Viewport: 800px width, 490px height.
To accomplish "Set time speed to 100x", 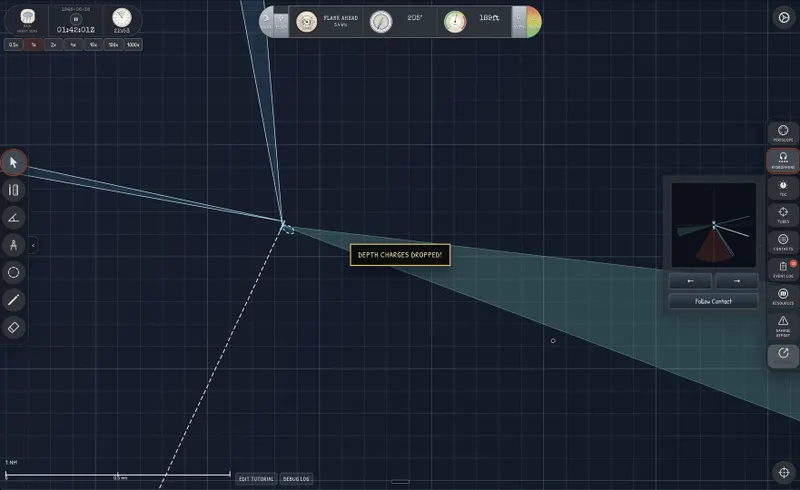I will coord(113,45).
